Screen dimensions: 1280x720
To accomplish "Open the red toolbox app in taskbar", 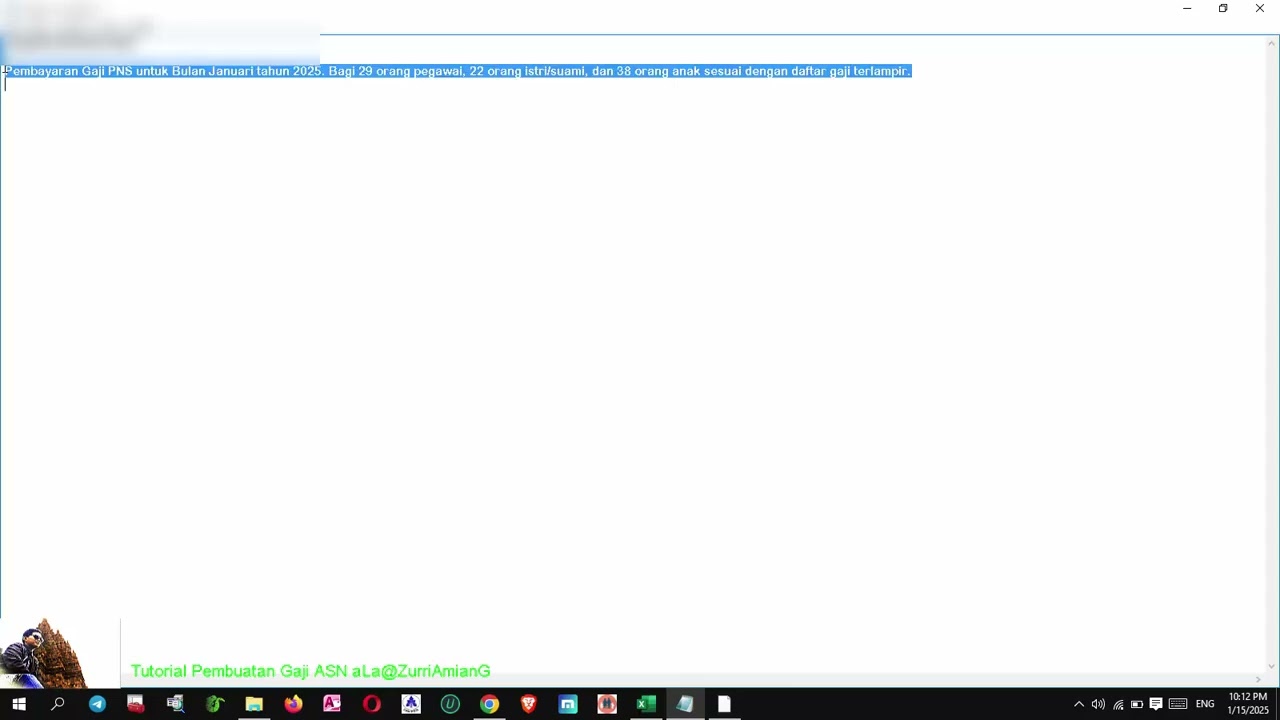I will pos(136,704).
